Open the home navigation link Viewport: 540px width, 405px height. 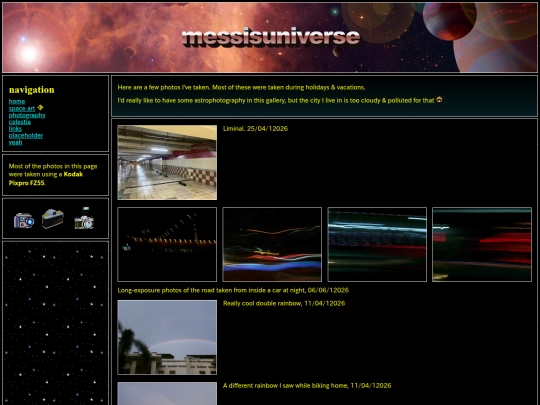[17, 102]
